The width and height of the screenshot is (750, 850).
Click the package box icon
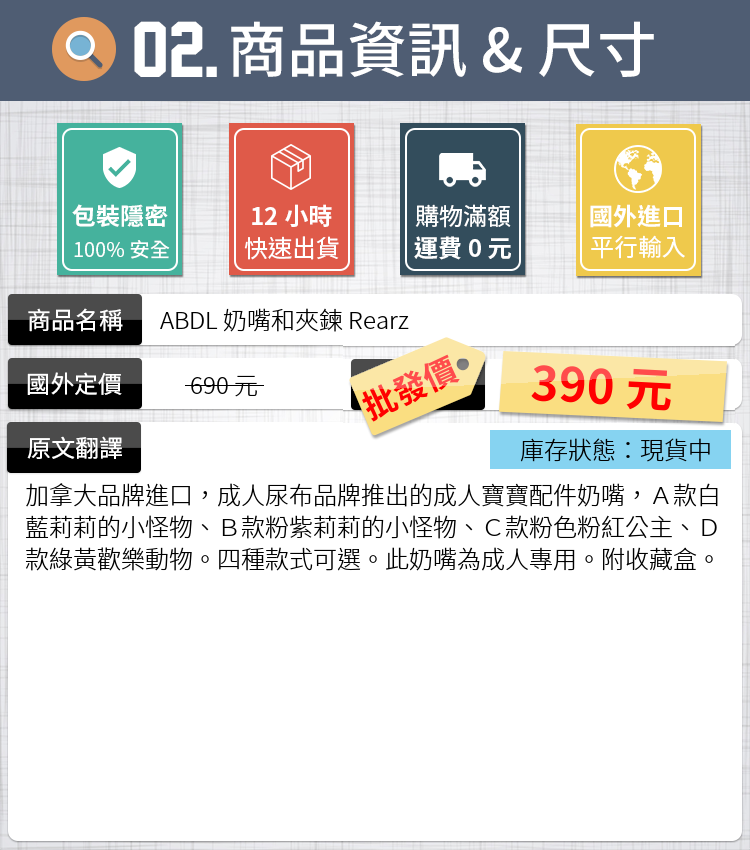click(291, 166)
